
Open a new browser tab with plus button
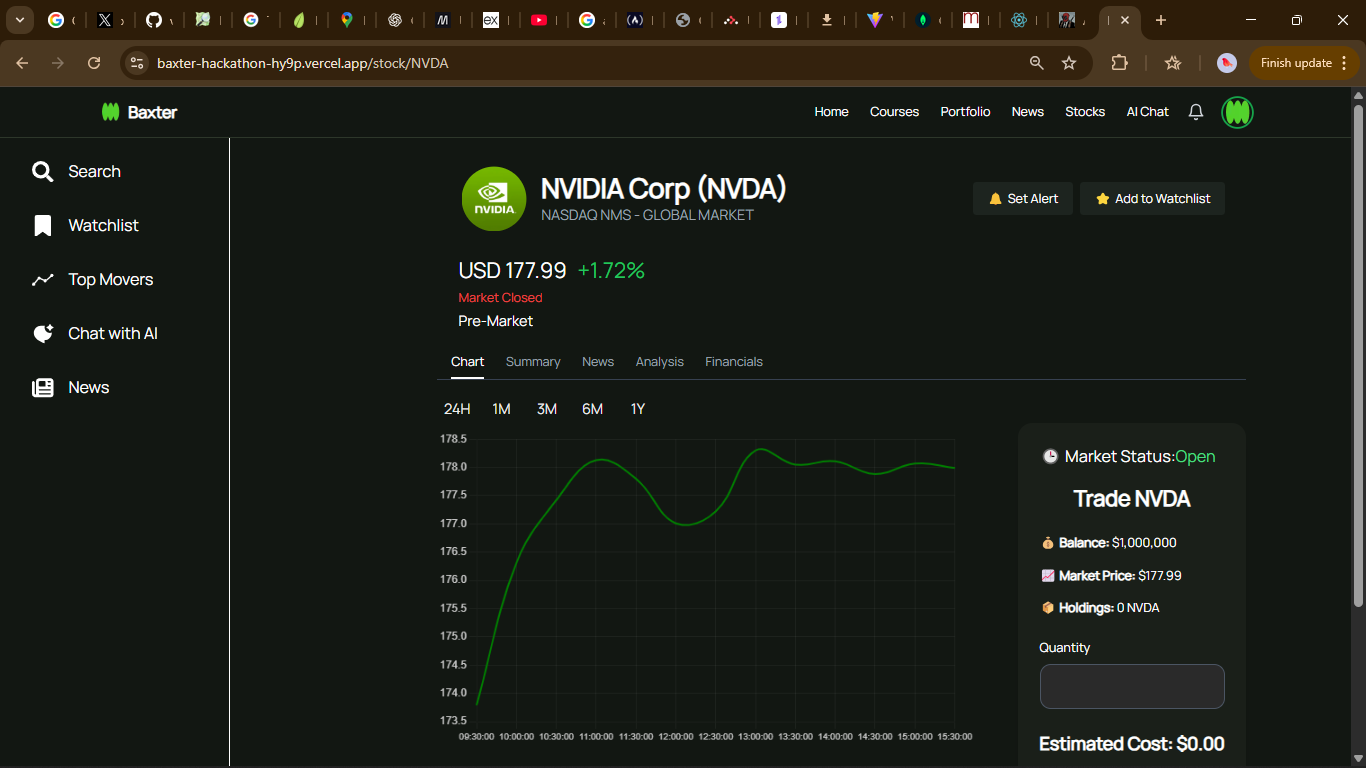(1161, 20)
